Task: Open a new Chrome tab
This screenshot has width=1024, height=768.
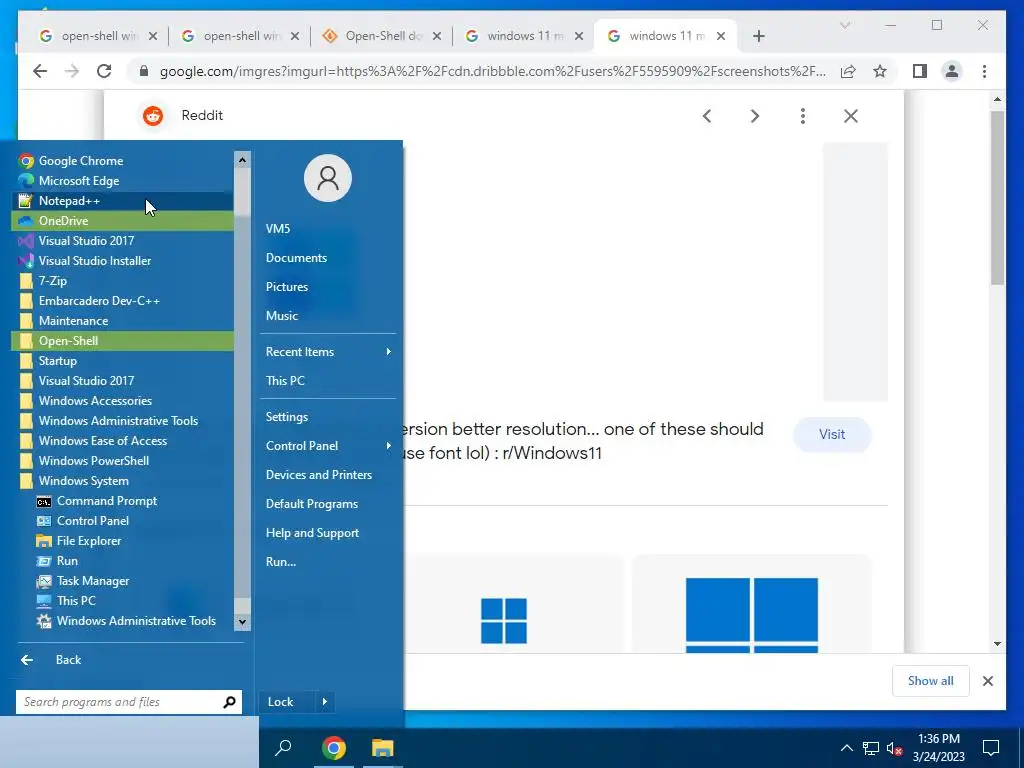Action: pyautogui.click(x=758, y=36)
